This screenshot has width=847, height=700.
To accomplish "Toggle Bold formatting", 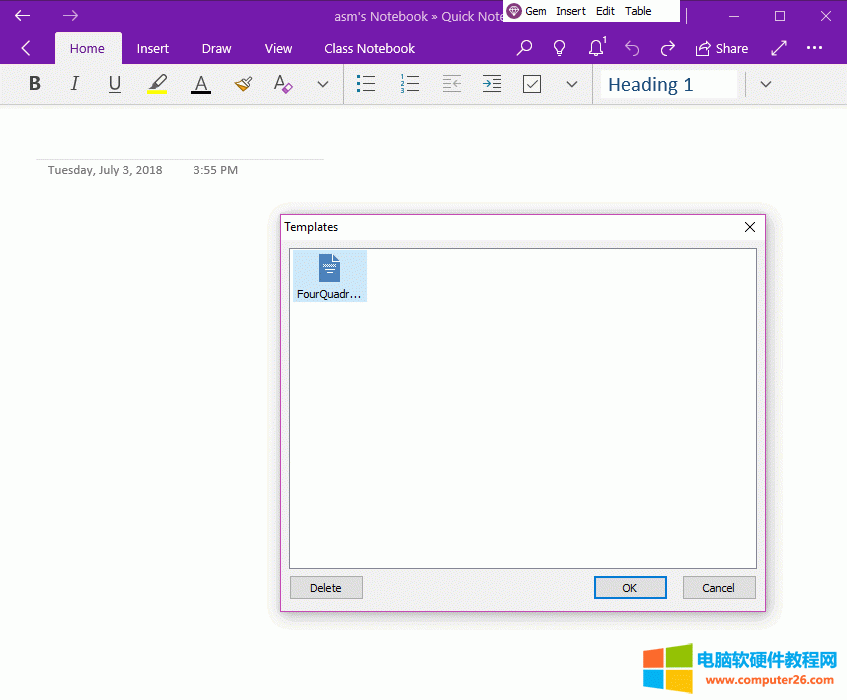I will pyautogui.click(x=34, y=83).
